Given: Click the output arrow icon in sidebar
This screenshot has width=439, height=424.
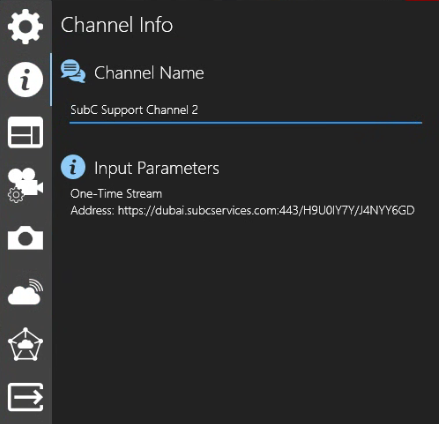Looking at the screenshot, I should [x=25, y=397].
